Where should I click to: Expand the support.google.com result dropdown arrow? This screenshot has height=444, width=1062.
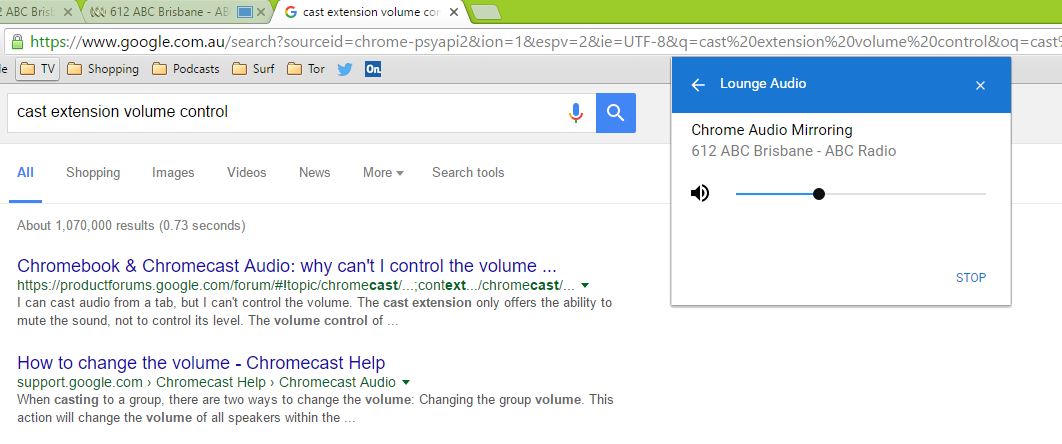coord(406,382)
